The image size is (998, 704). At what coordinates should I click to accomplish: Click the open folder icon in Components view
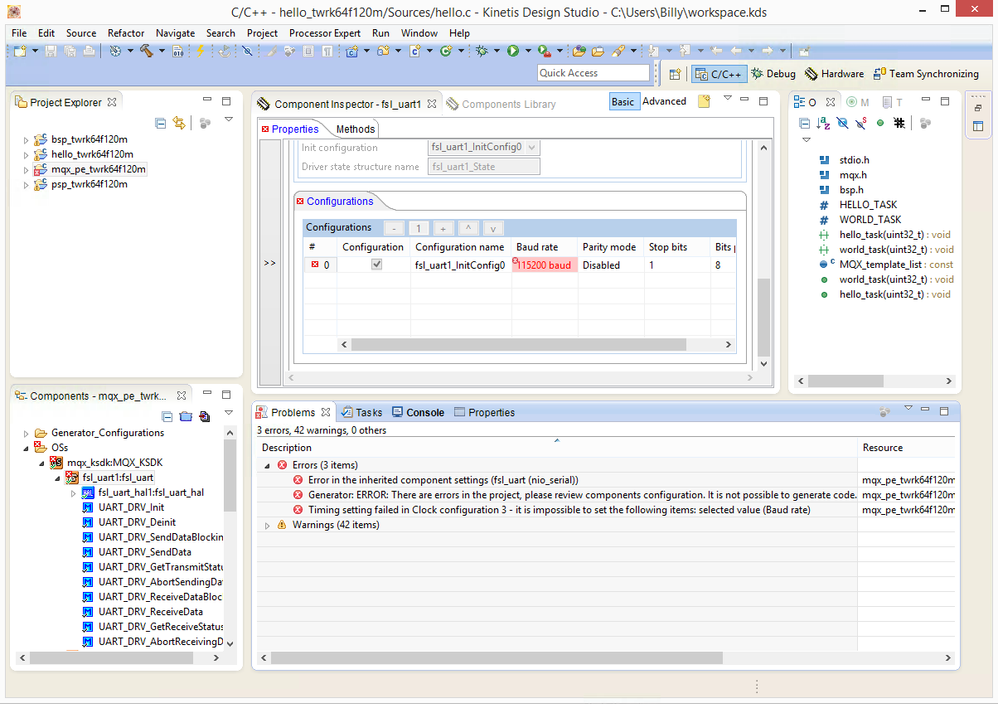[x=186, y=417]
